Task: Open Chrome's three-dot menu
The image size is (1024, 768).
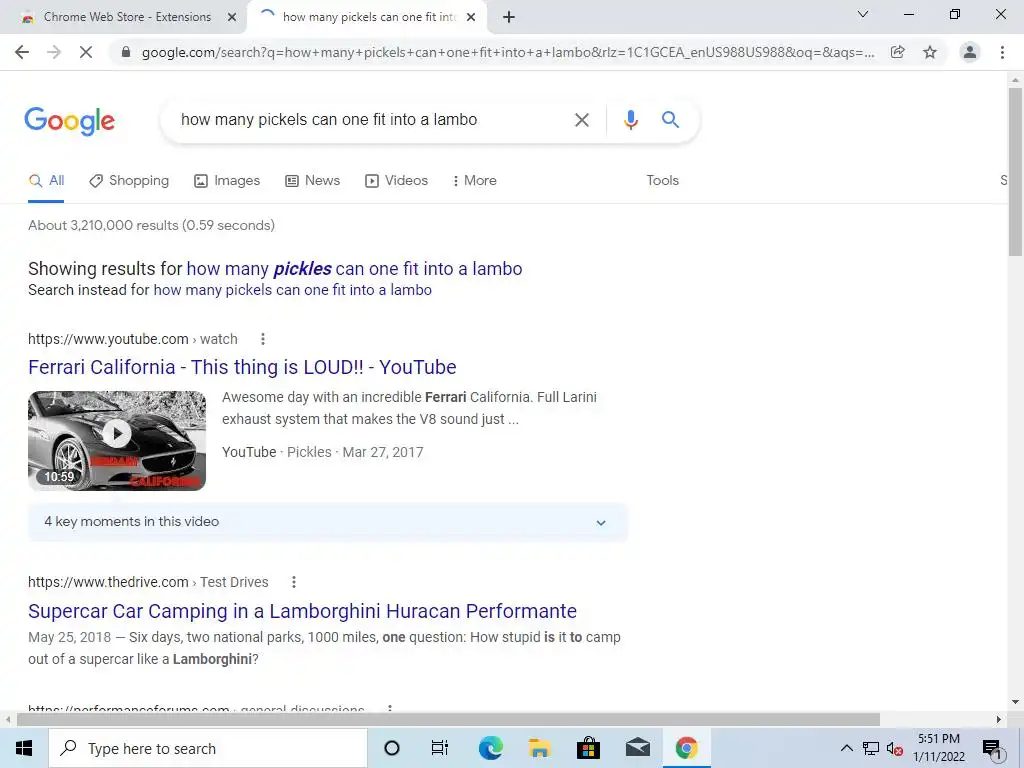Action: [1002, 52]
